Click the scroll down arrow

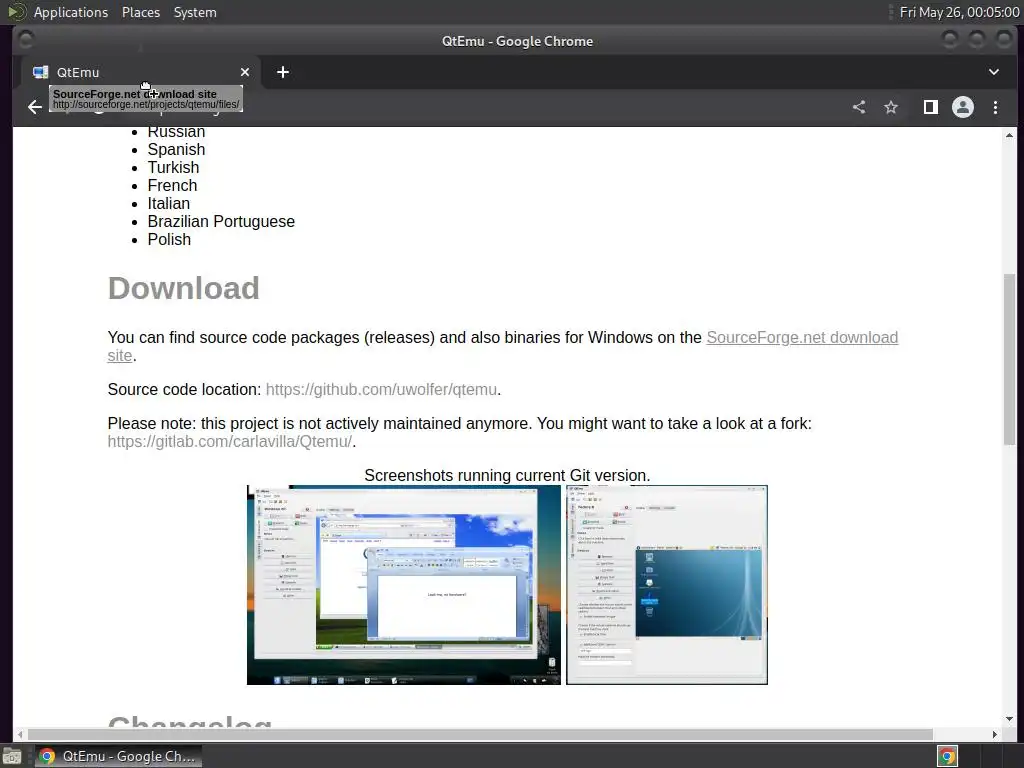pyautogui.click(x=1010, y=719)
